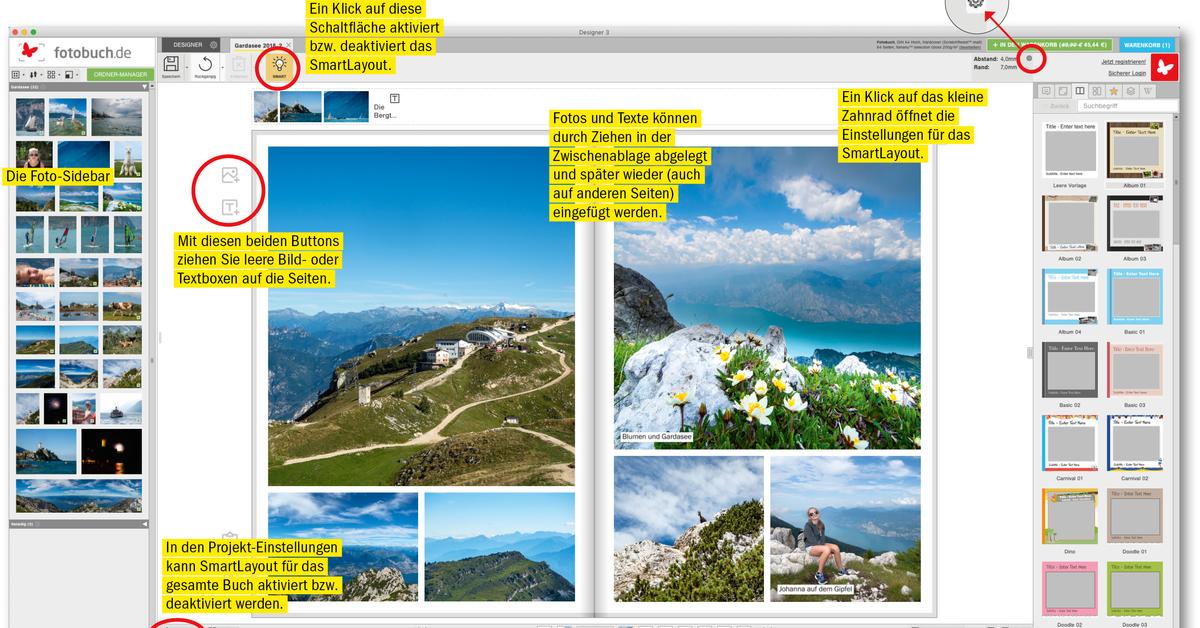Image resolution: width=1200 pixels, height=628 pixels.
Task: Open the photo selection grid icon dropdown
Action: (17, 75)
